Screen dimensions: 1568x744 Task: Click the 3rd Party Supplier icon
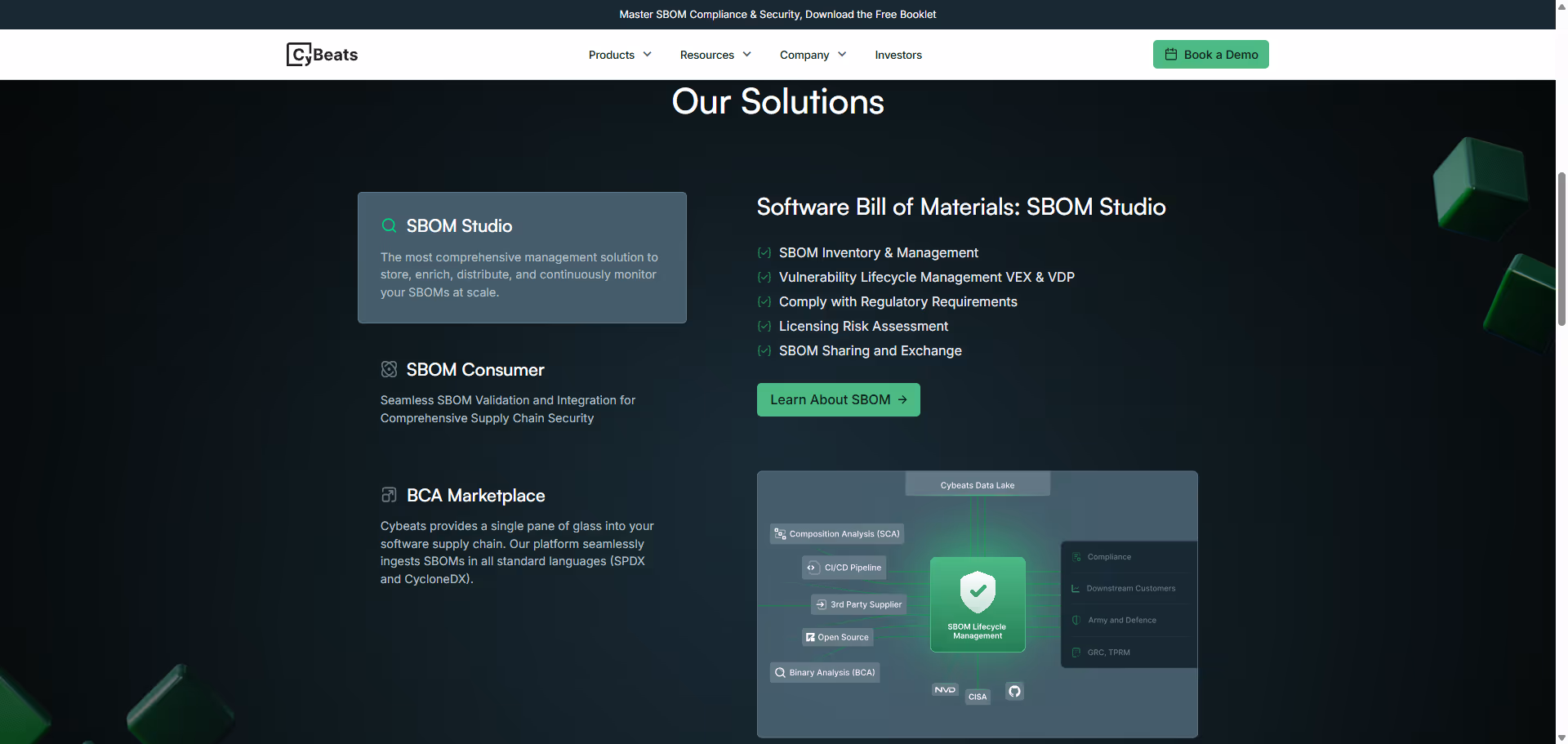822,604
